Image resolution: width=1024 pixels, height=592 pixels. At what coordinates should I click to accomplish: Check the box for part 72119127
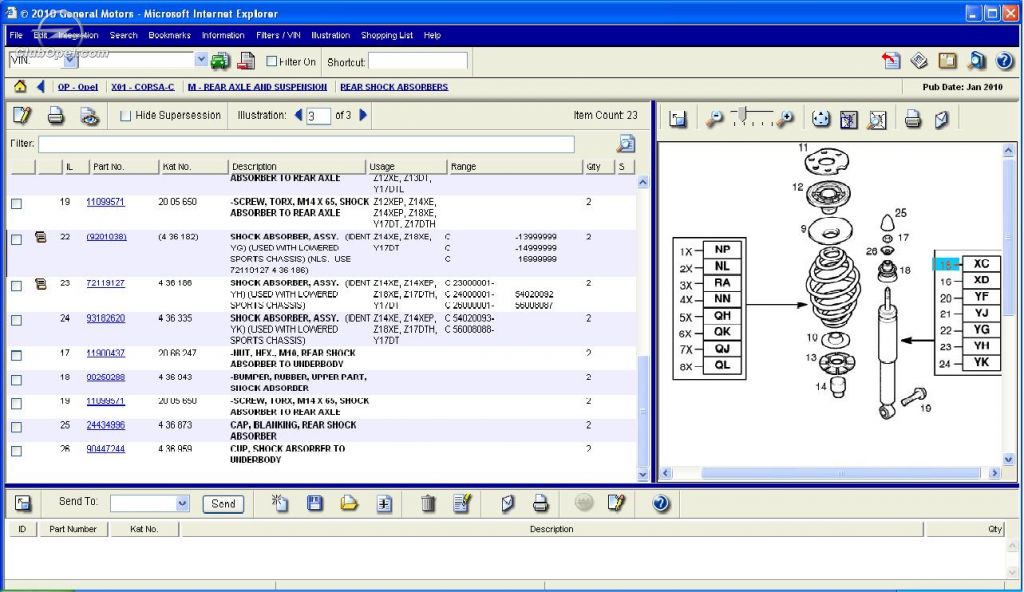[x=17, y=286]
